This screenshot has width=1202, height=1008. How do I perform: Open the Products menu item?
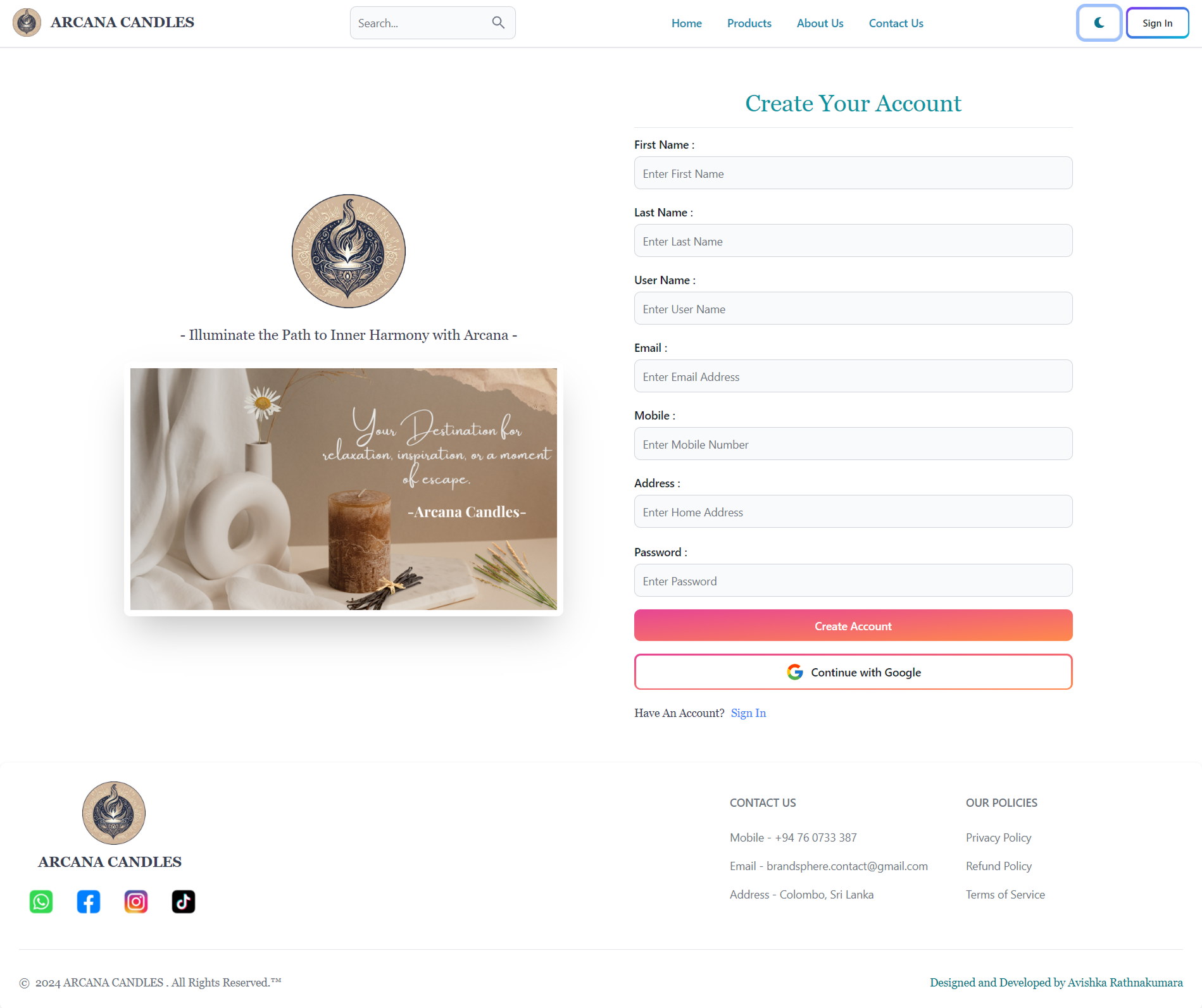coord(749,23)
